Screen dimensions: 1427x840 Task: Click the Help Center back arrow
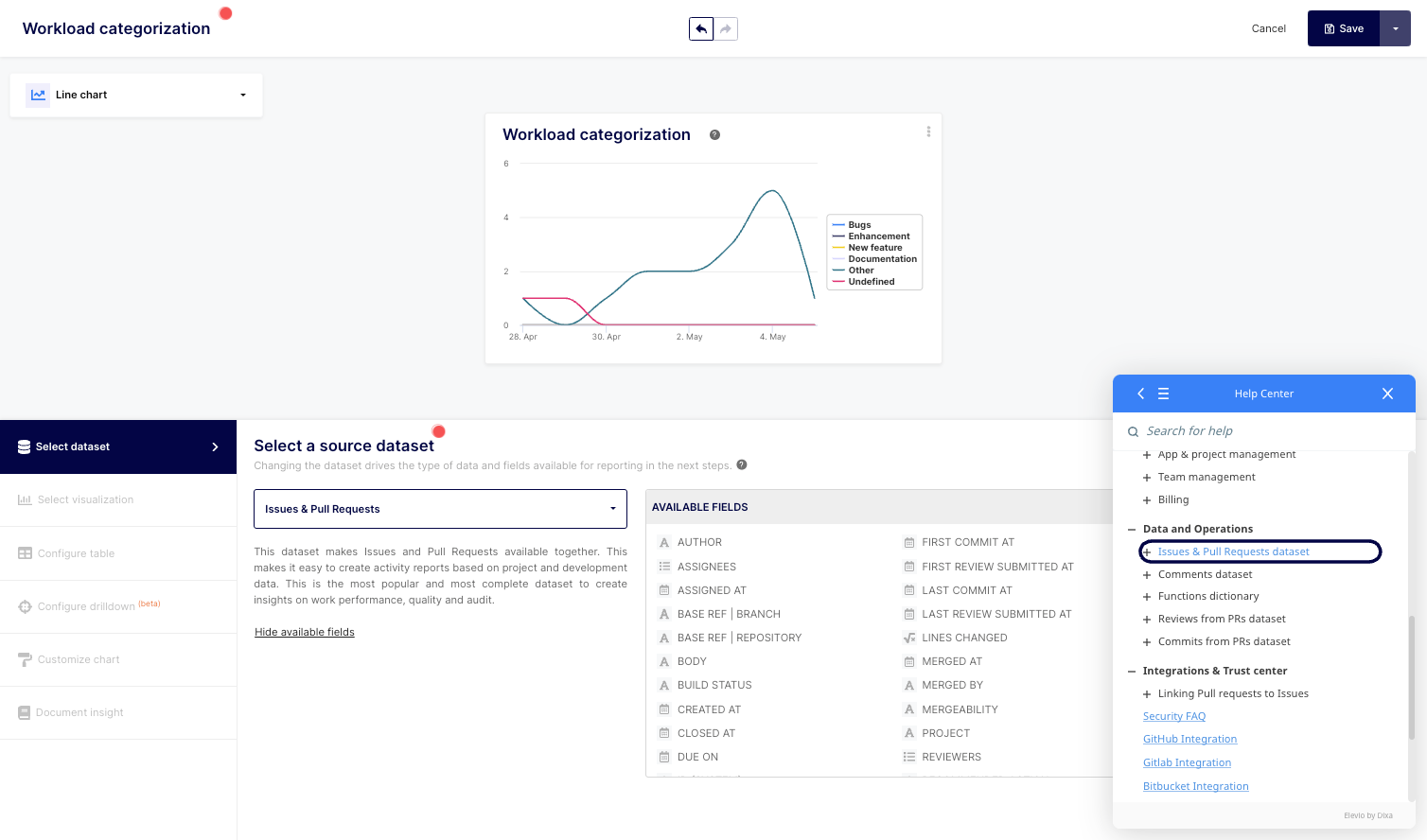pyautogui.click(x=1140, y=394)
